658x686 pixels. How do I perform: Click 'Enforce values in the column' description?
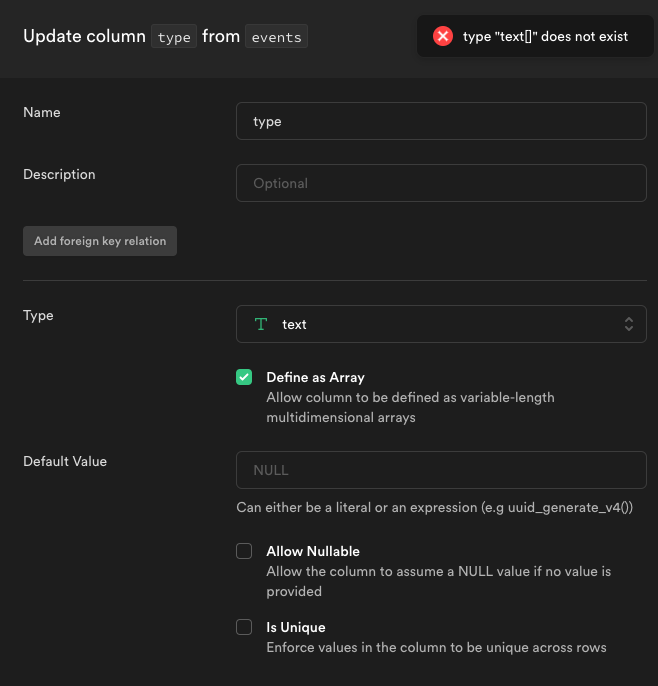(436, 648)
